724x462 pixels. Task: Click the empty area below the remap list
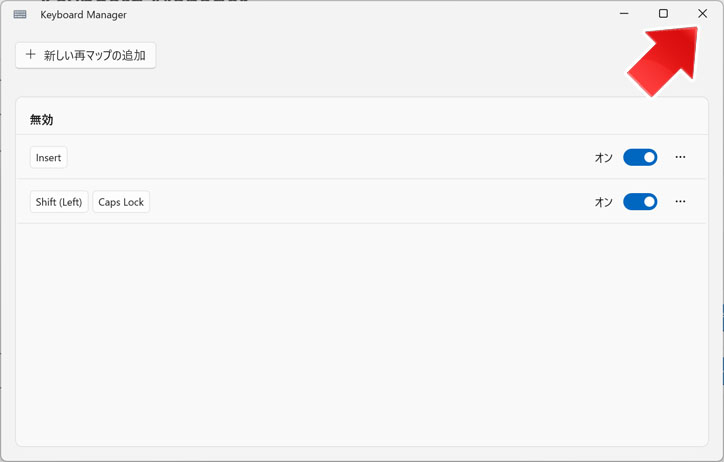[x=362, y=335]
